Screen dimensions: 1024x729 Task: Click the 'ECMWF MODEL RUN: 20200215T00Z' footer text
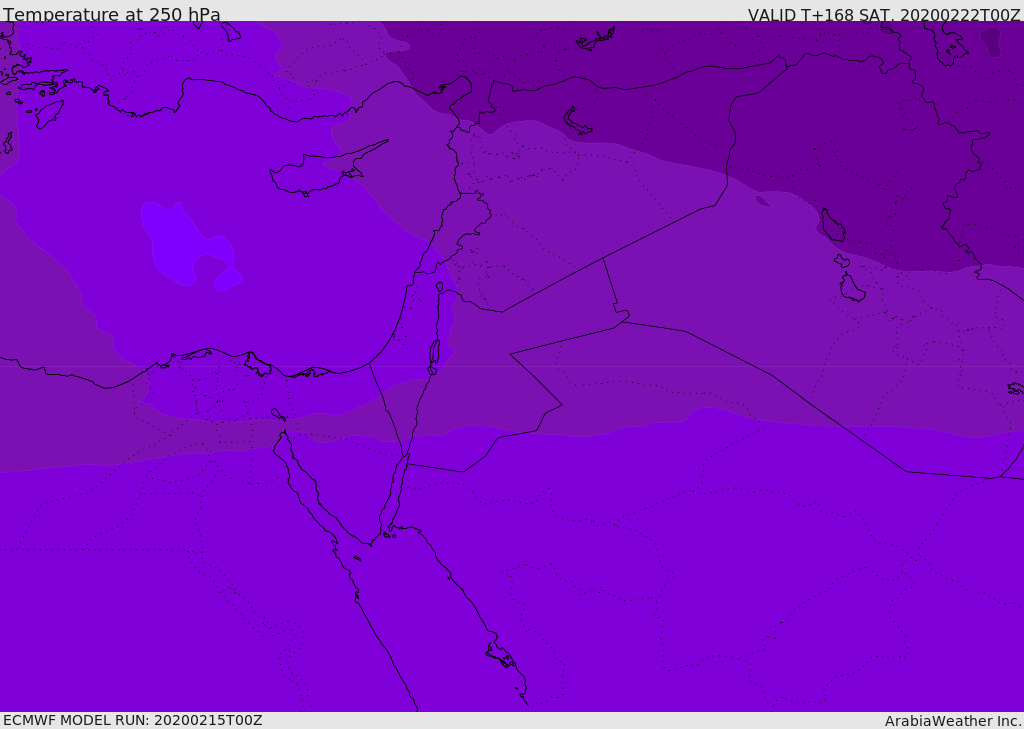pos(133,721)
